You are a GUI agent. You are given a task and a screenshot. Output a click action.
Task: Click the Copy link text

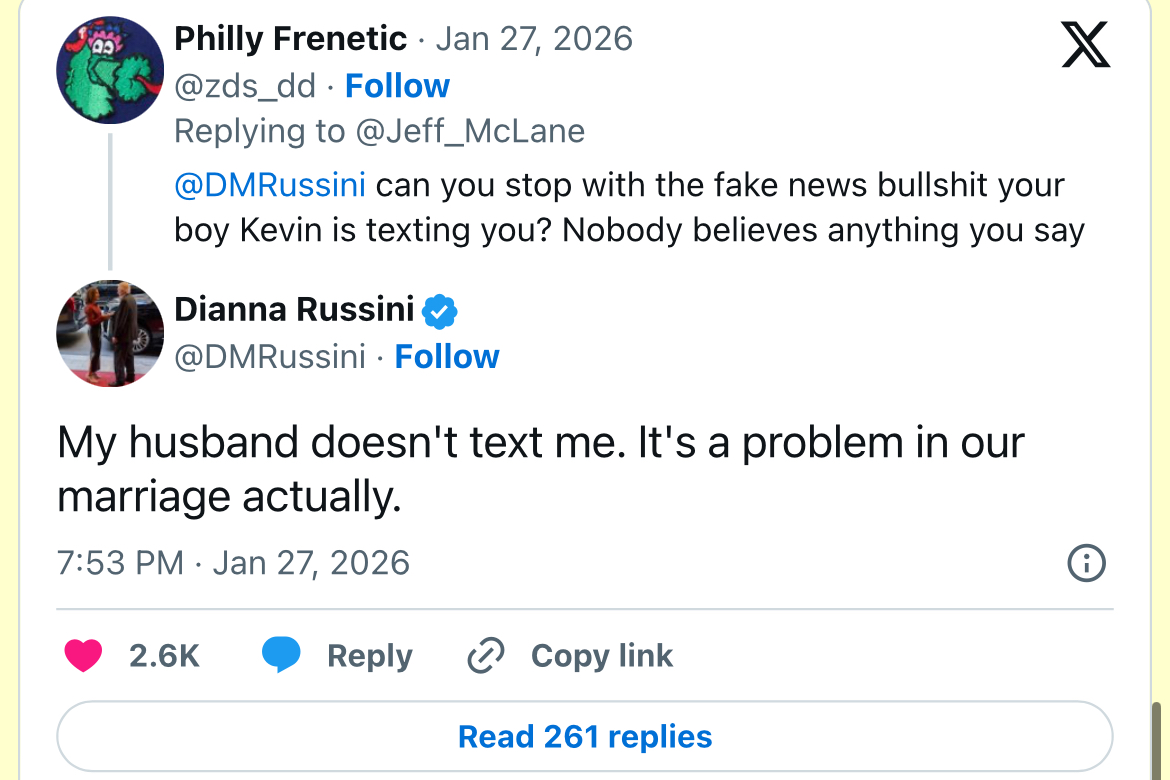coord(601,656)
